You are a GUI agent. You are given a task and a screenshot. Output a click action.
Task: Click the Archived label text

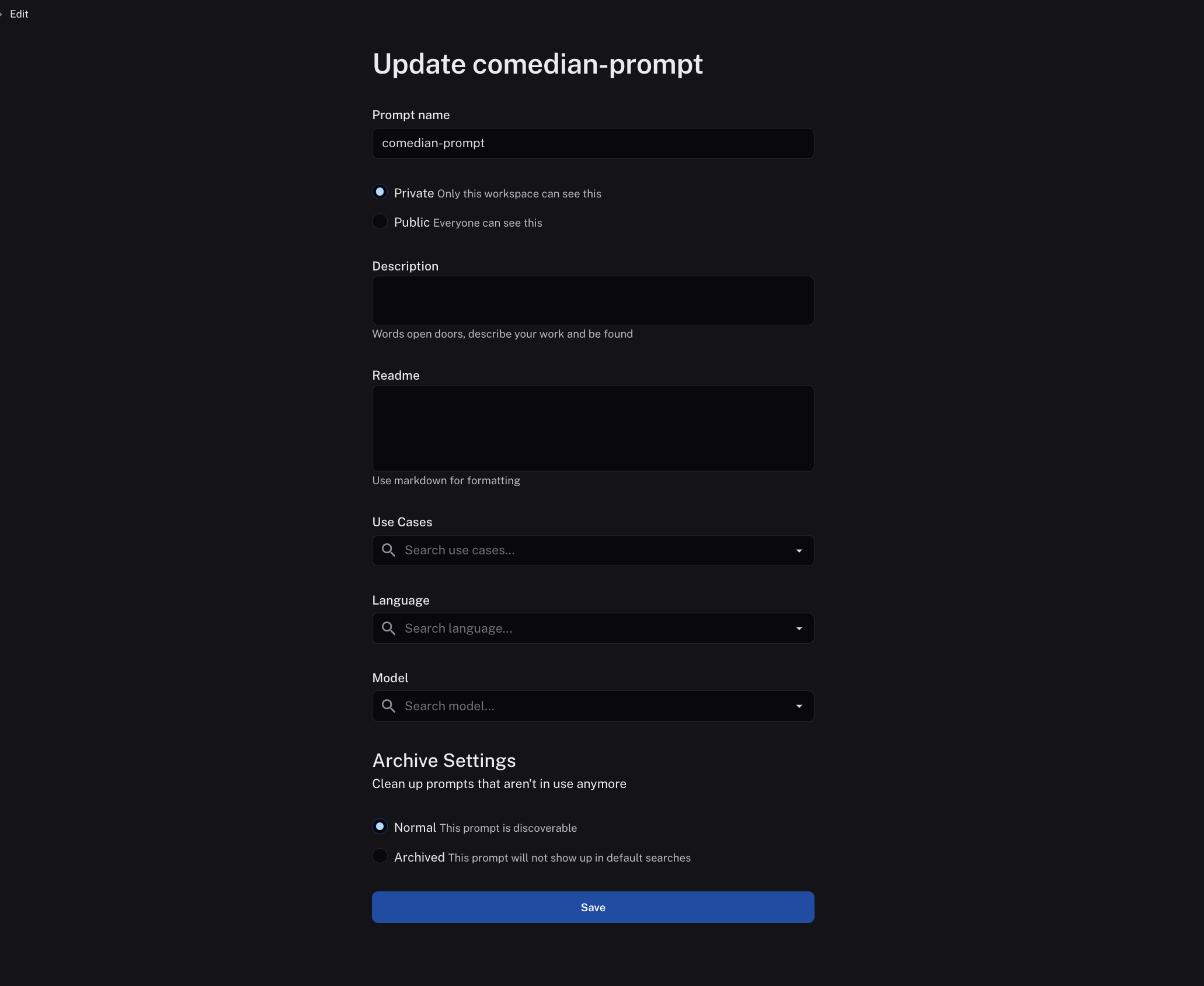pyautogui.click(x=419, y=857)
